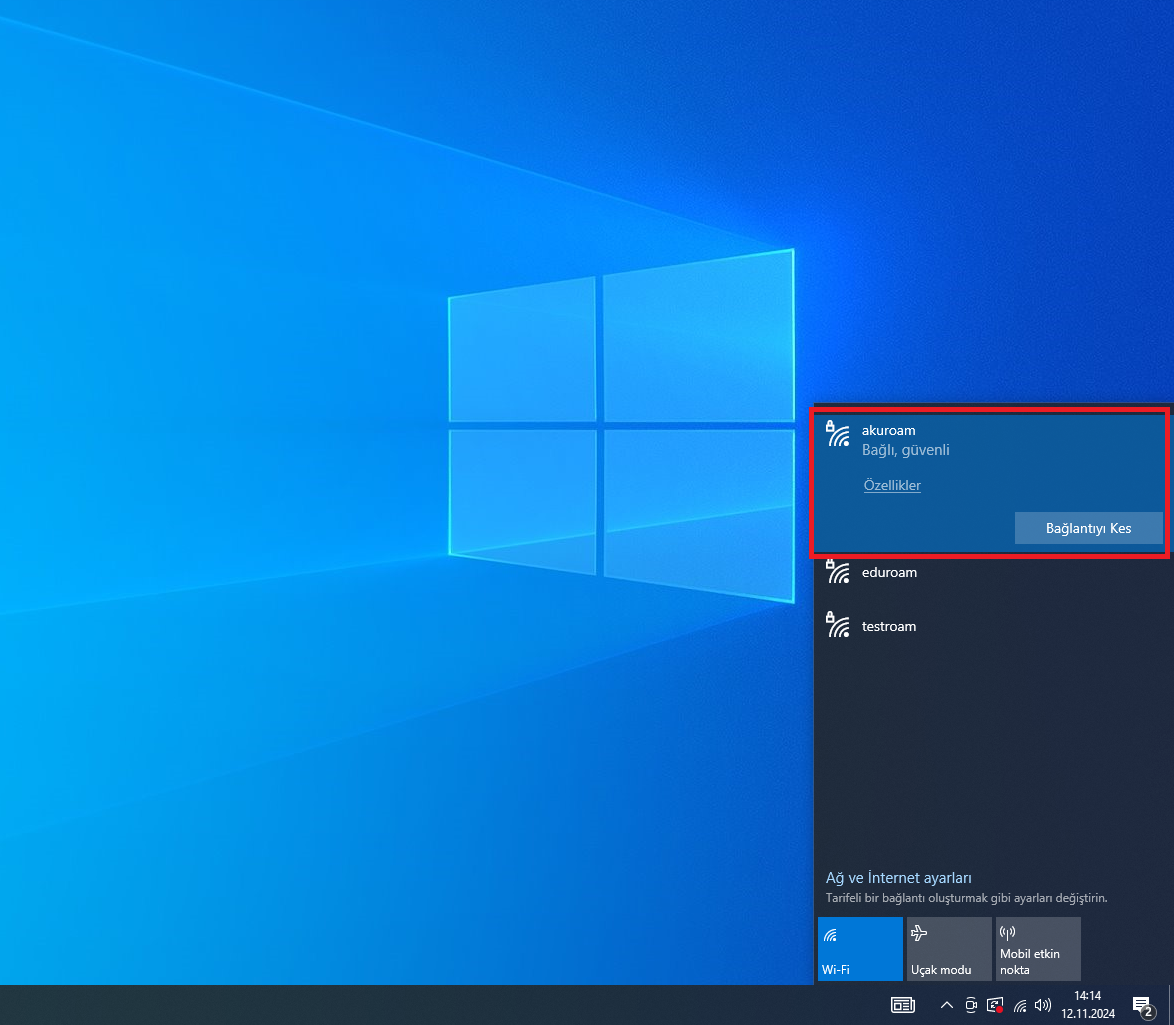Open Özellikler link for akuroam

pyautogui.click(x=892, y=486)
